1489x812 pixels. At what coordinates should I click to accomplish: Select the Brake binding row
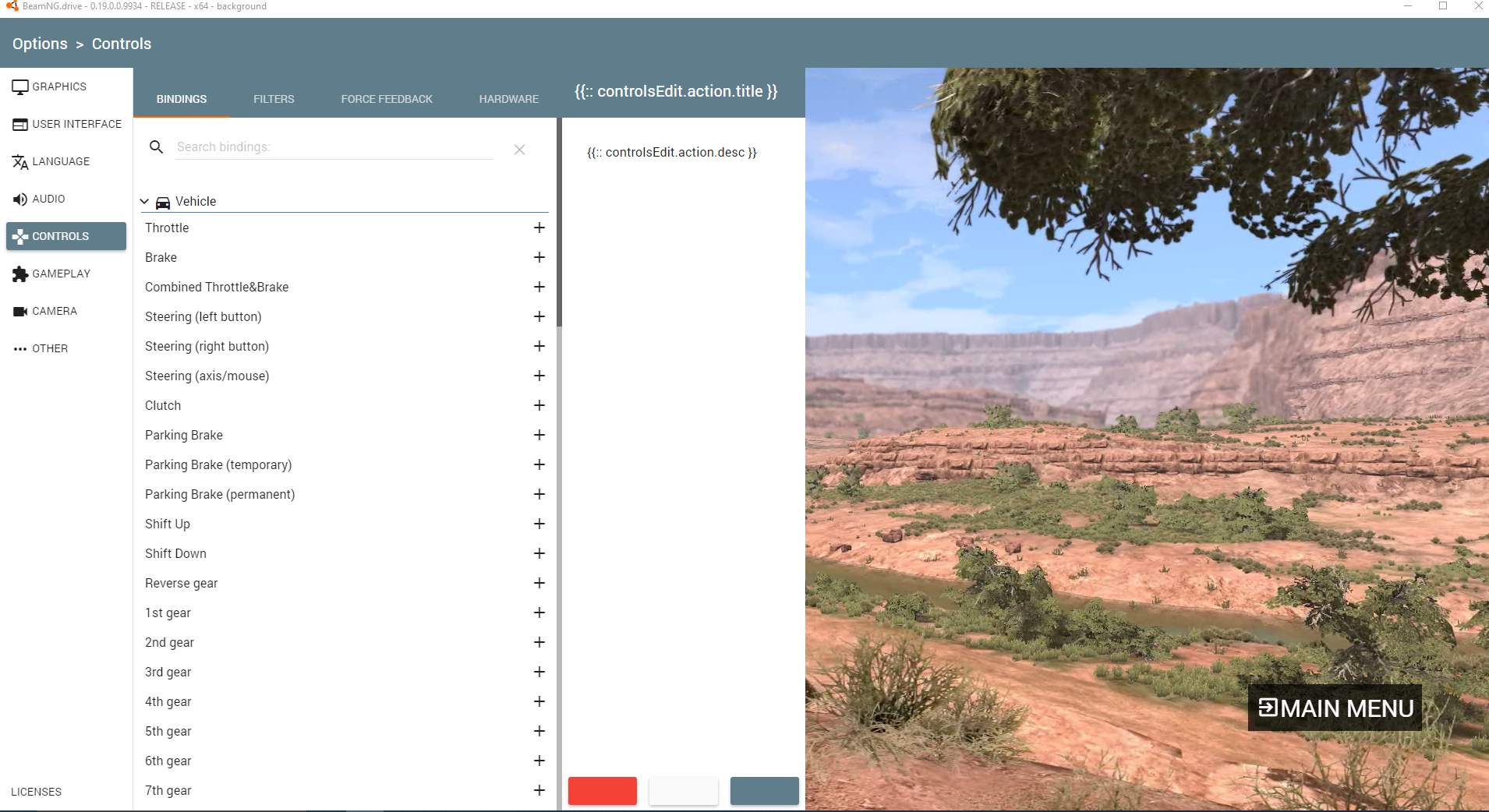(x=345, y=257)
